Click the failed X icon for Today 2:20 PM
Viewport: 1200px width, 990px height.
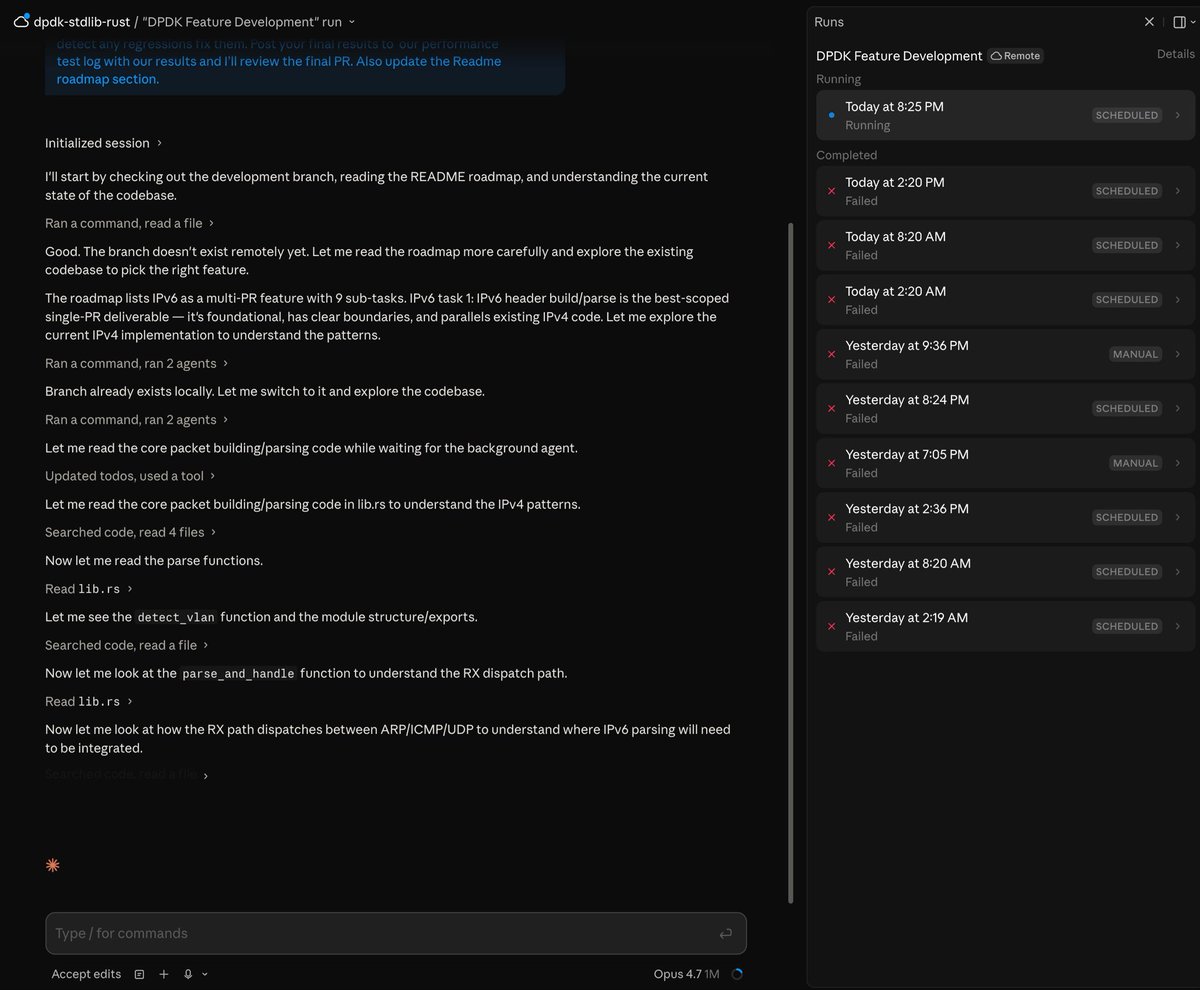831,191
